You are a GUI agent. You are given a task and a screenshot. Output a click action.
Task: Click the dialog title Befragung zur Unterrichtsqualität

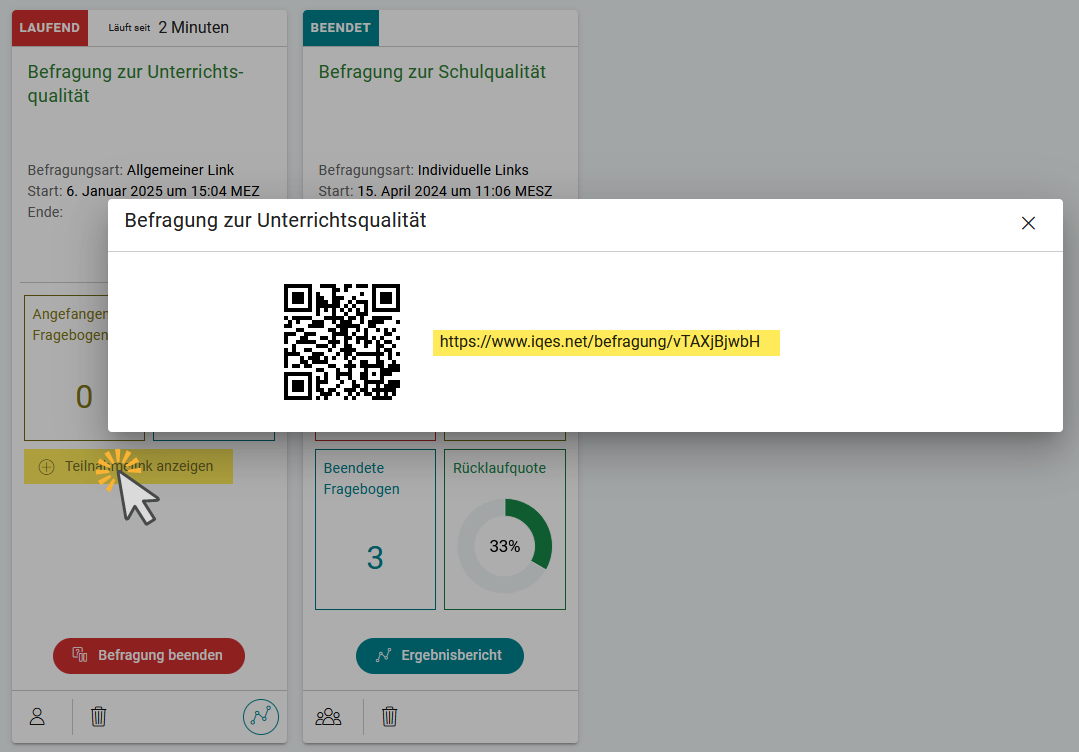(275, 220)
